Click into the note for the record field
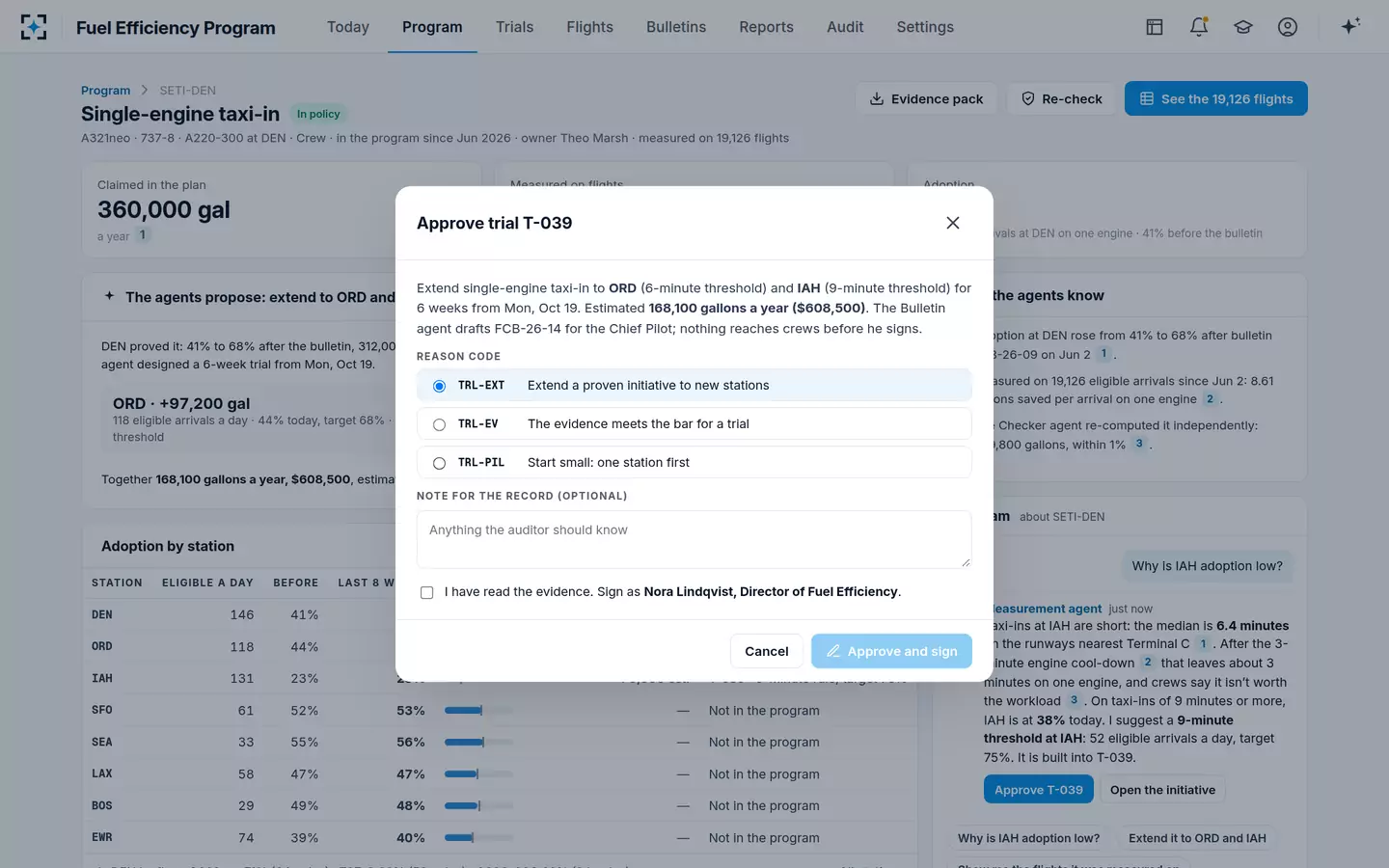The height and width of the screenshot is (868, 1389). [694, 539]
